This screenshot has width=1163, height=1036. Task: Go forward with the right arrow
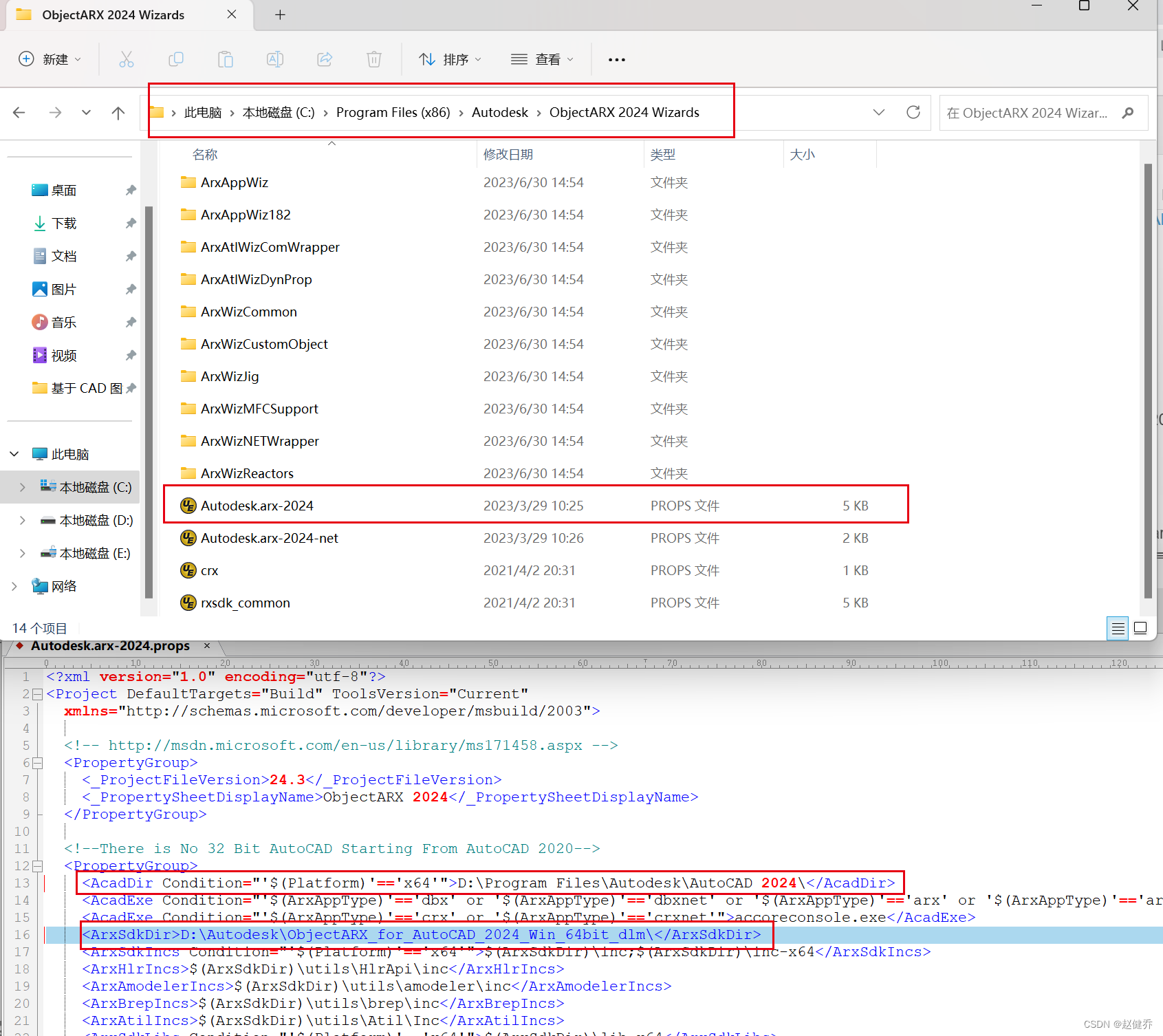[x=55, y=112]
